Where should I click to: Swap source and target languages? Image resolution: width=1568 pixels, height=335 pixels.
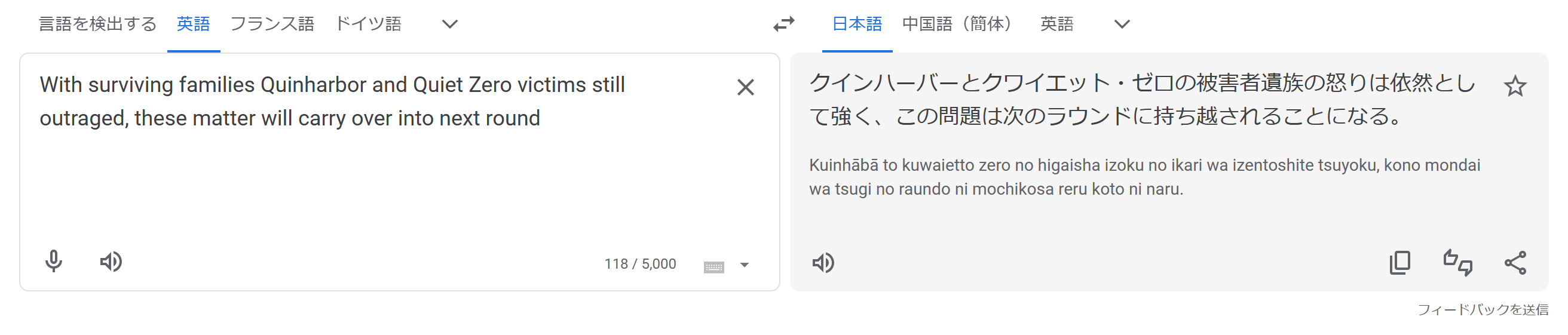pos(784,24)
